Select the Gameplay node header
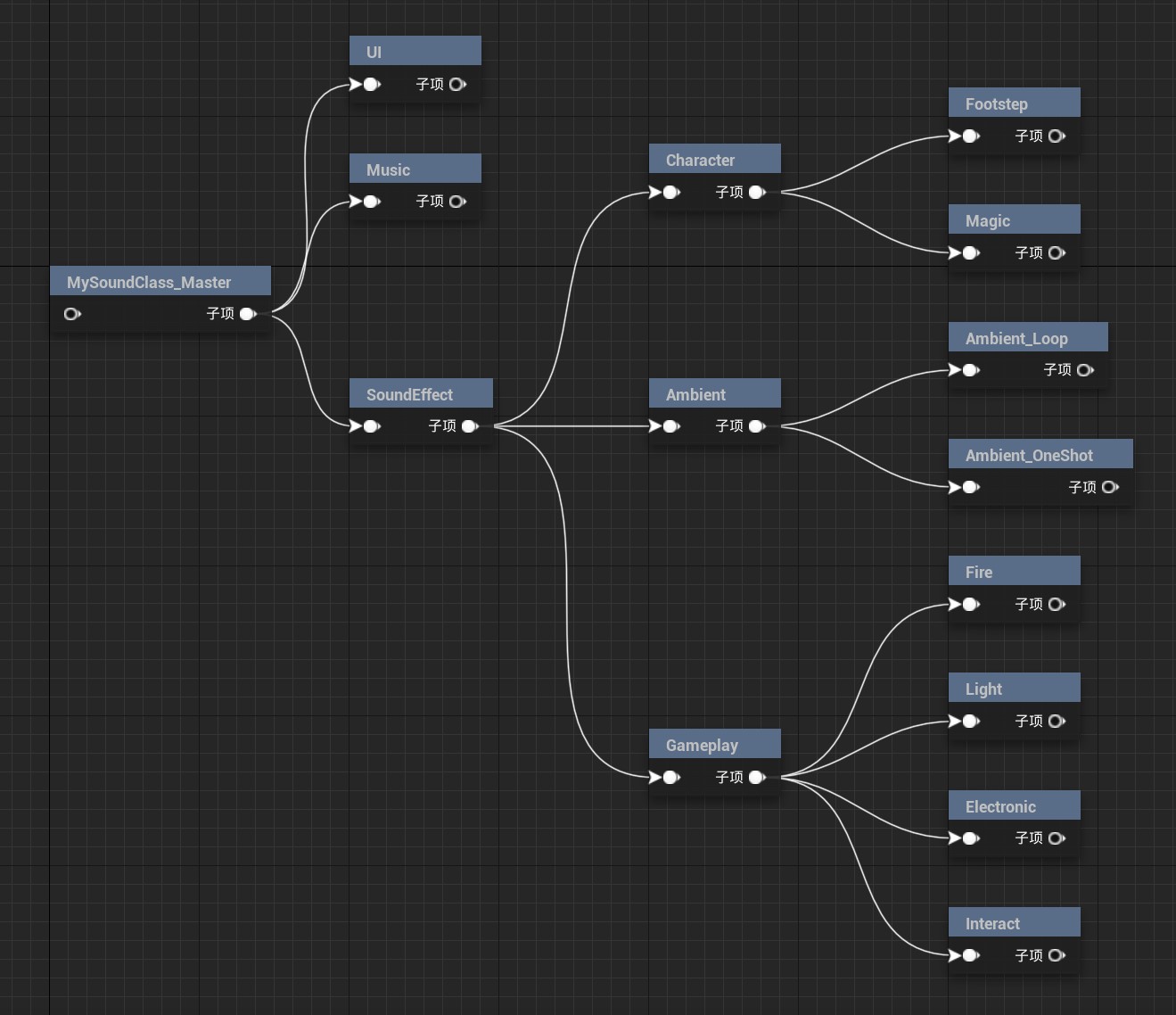Image resolution: width=1176 pixels, height=1015 pixels. (714, 745)
